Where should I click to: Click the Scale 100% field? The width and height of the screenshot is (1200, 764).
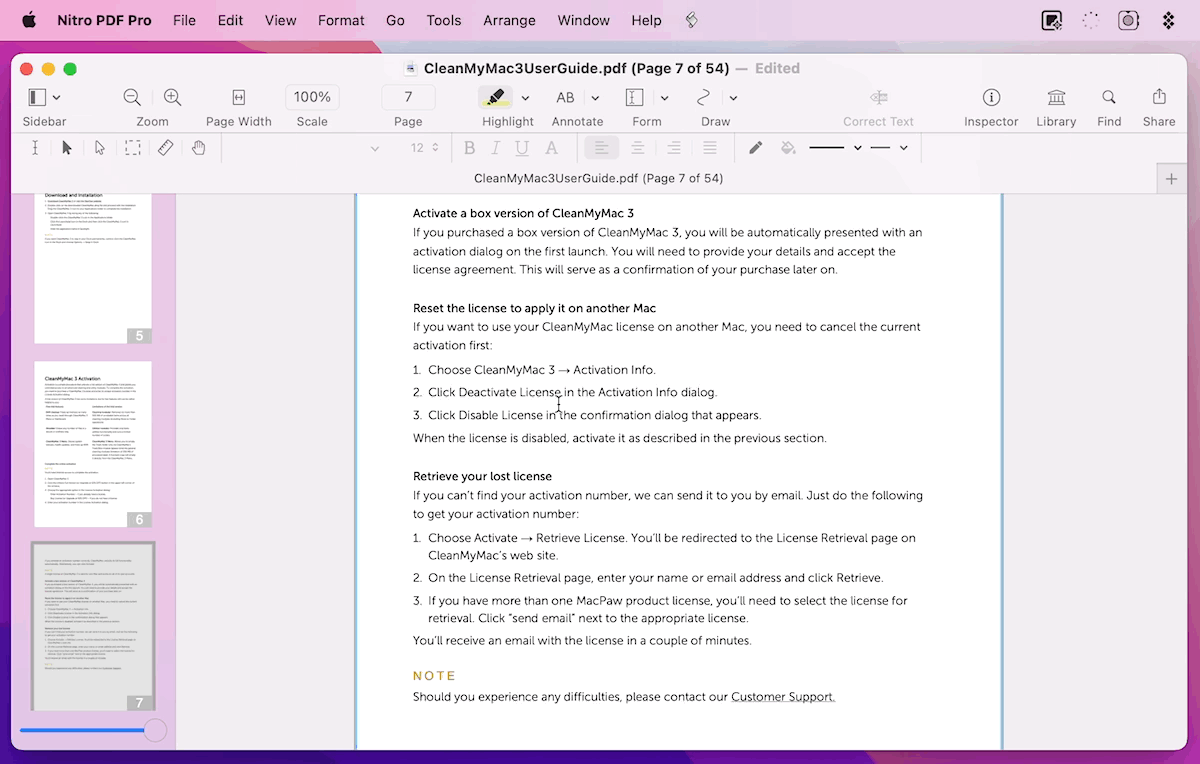[x=312, y=97]
